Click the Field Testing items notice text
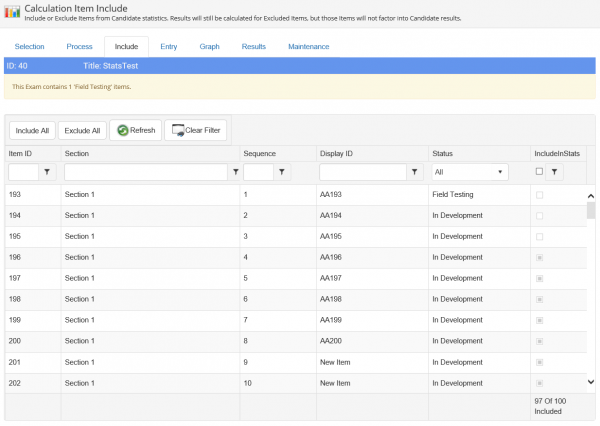The height and width of the screenshot is (426, 600). [71, 87]
